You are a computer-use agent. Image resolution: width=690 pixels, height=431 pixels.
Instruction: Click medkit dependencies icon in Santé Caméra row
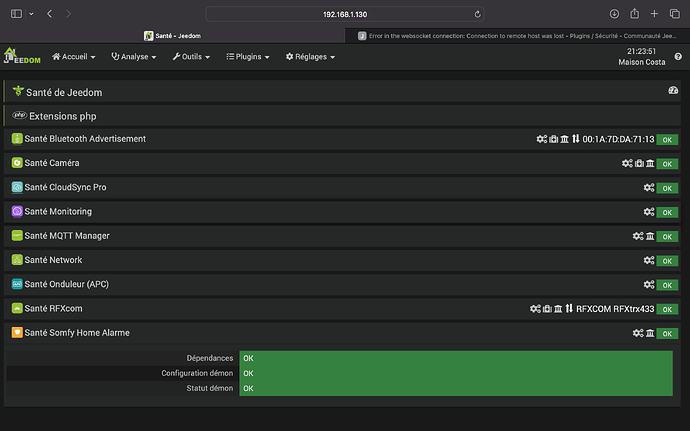coord(639,163)
